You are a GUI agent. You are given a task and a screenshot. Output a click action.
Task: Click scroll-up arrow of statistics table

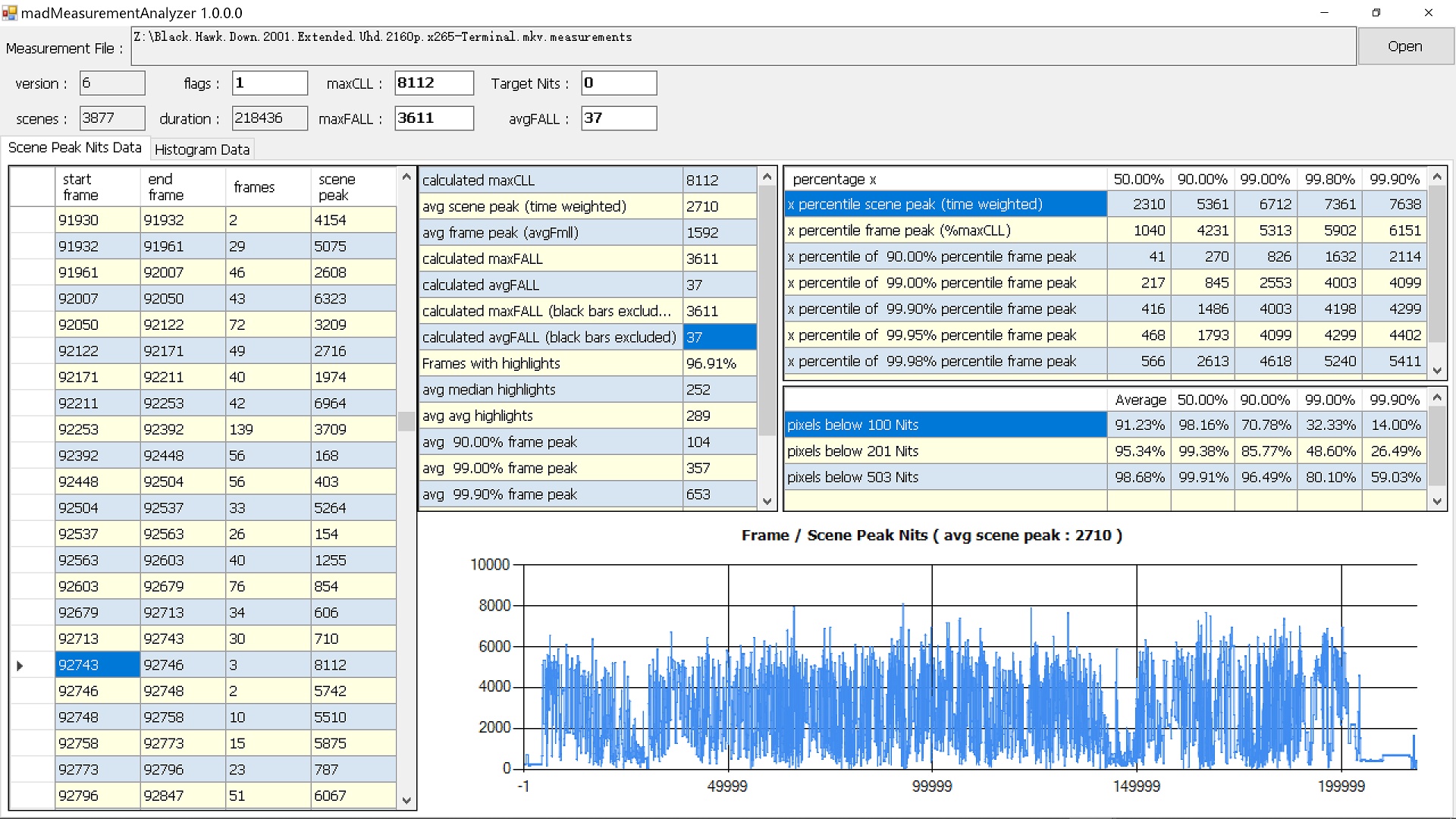[x=767, y=177]
